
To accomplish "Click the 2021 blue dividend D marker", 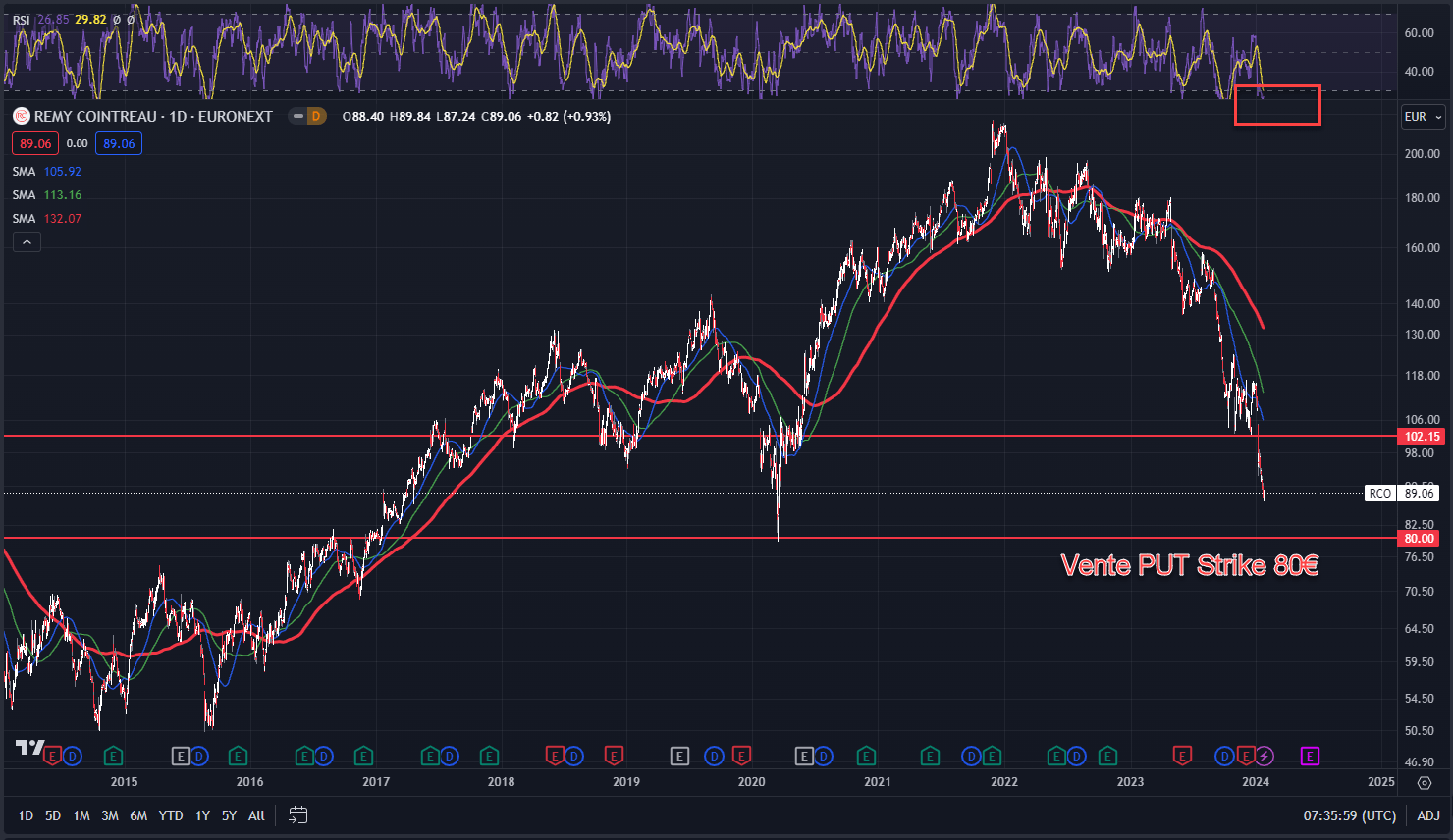I will pyautogui.click(x=972, y=756).
